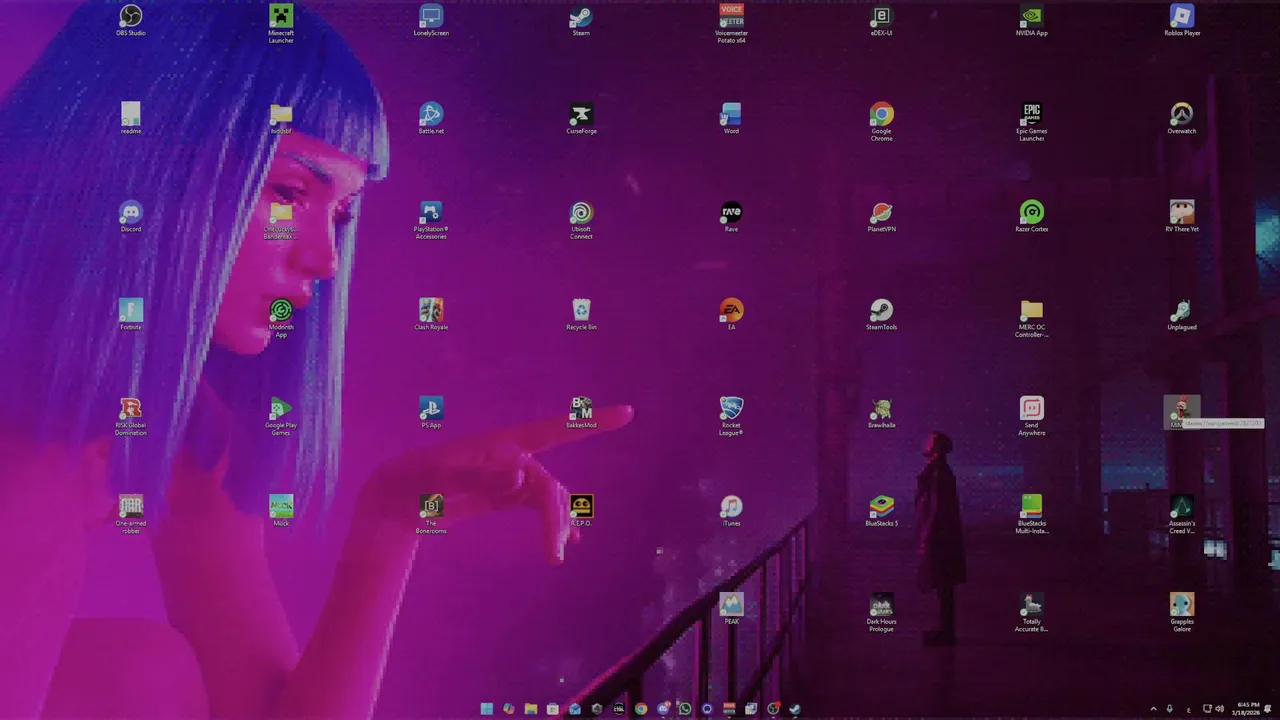Select the One-armed robber icon

[x=131, y=514]
